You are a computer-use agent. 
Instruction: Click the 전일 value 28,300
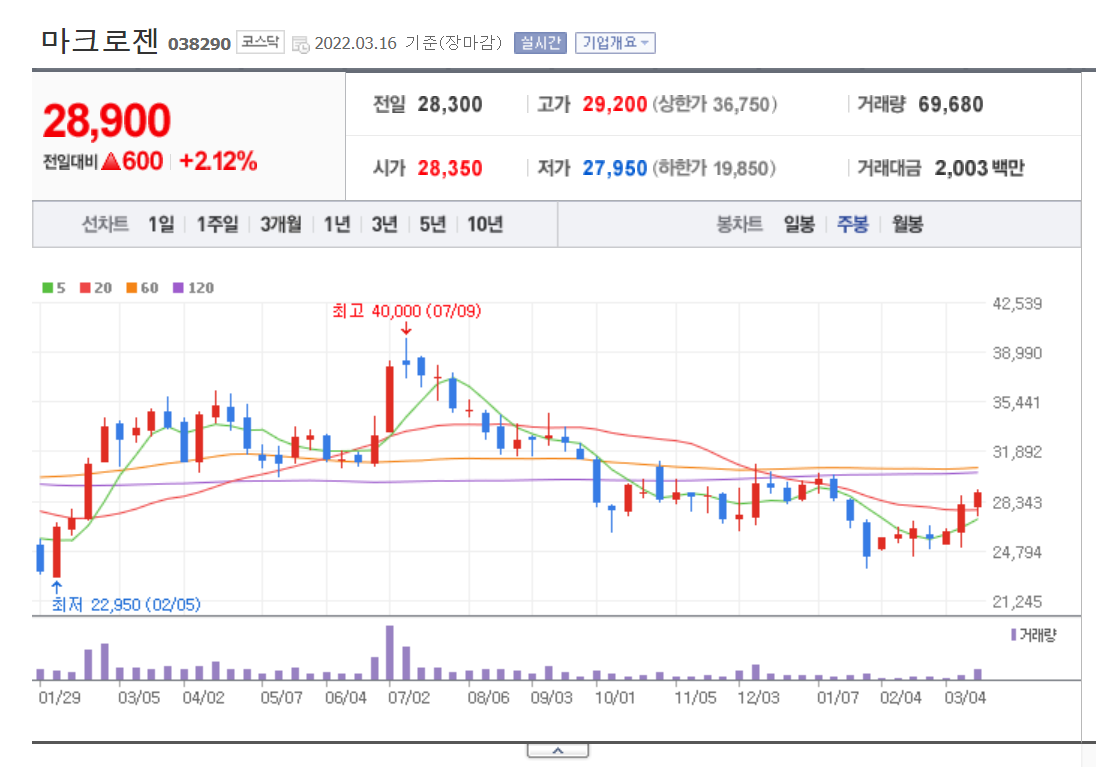click(450, 104)
